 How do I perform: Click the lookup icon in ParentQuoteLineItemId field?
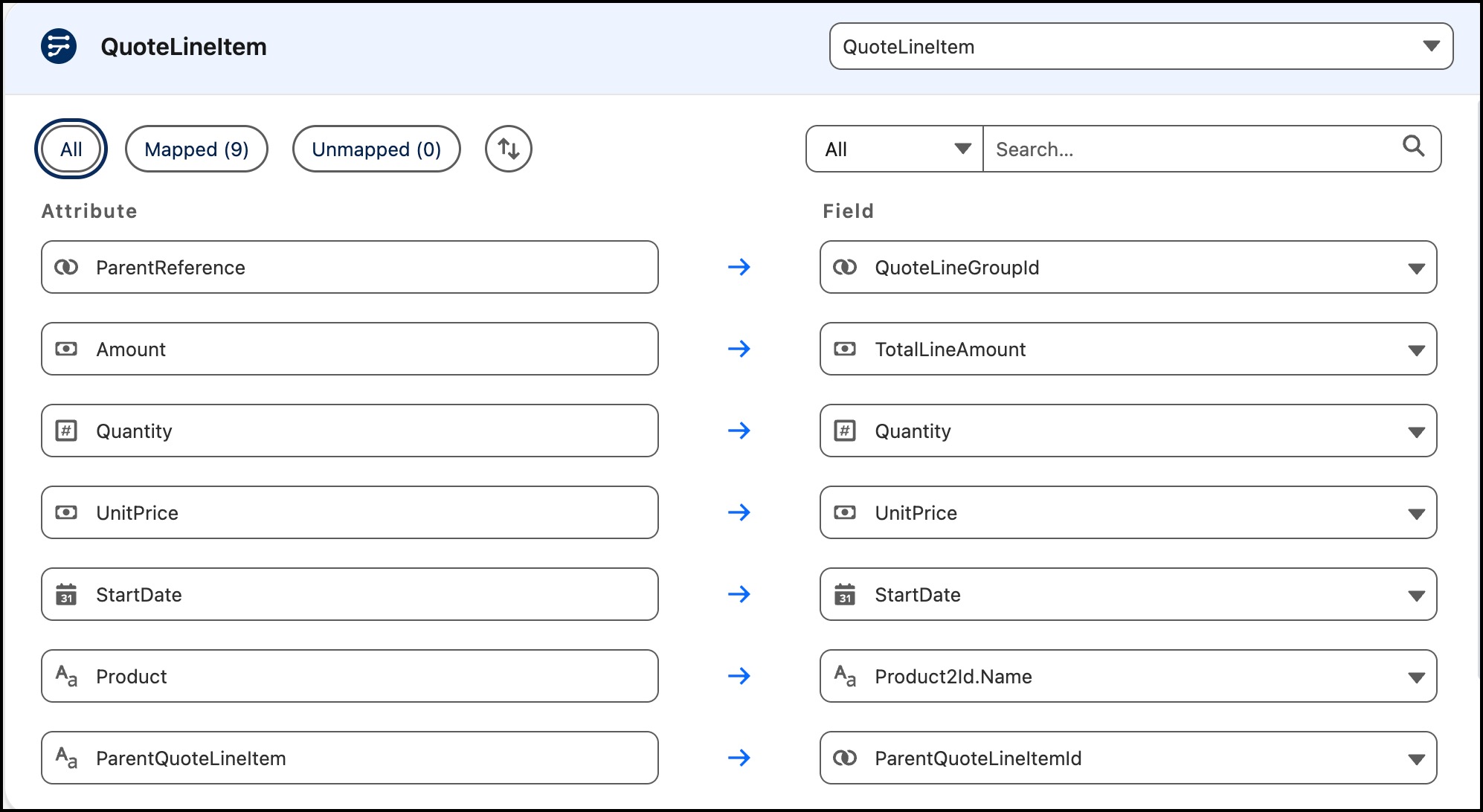click(x=845, y=758)
